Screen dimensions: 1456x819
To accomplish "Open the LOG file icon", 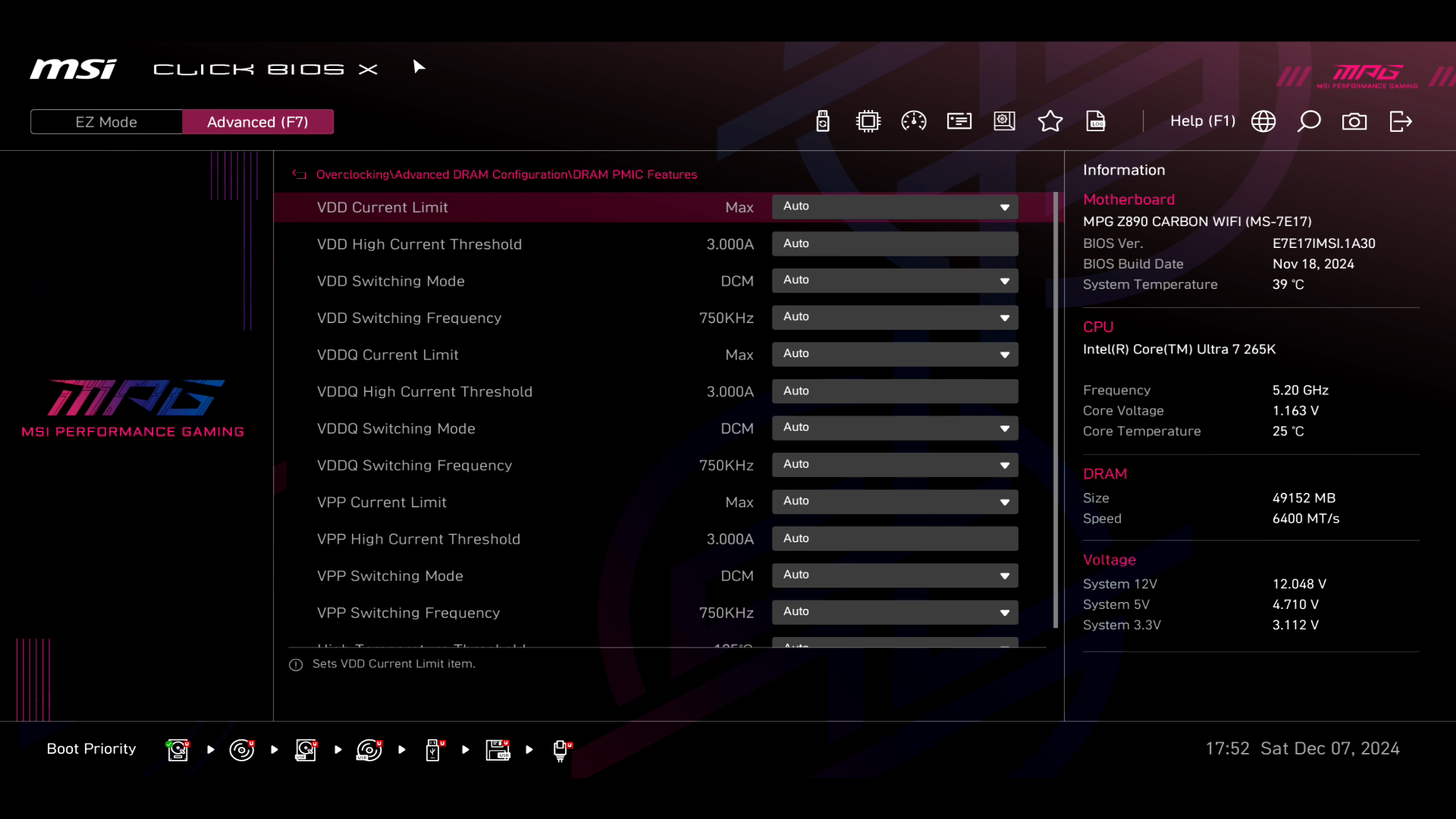I will (x=1096, y=121).
